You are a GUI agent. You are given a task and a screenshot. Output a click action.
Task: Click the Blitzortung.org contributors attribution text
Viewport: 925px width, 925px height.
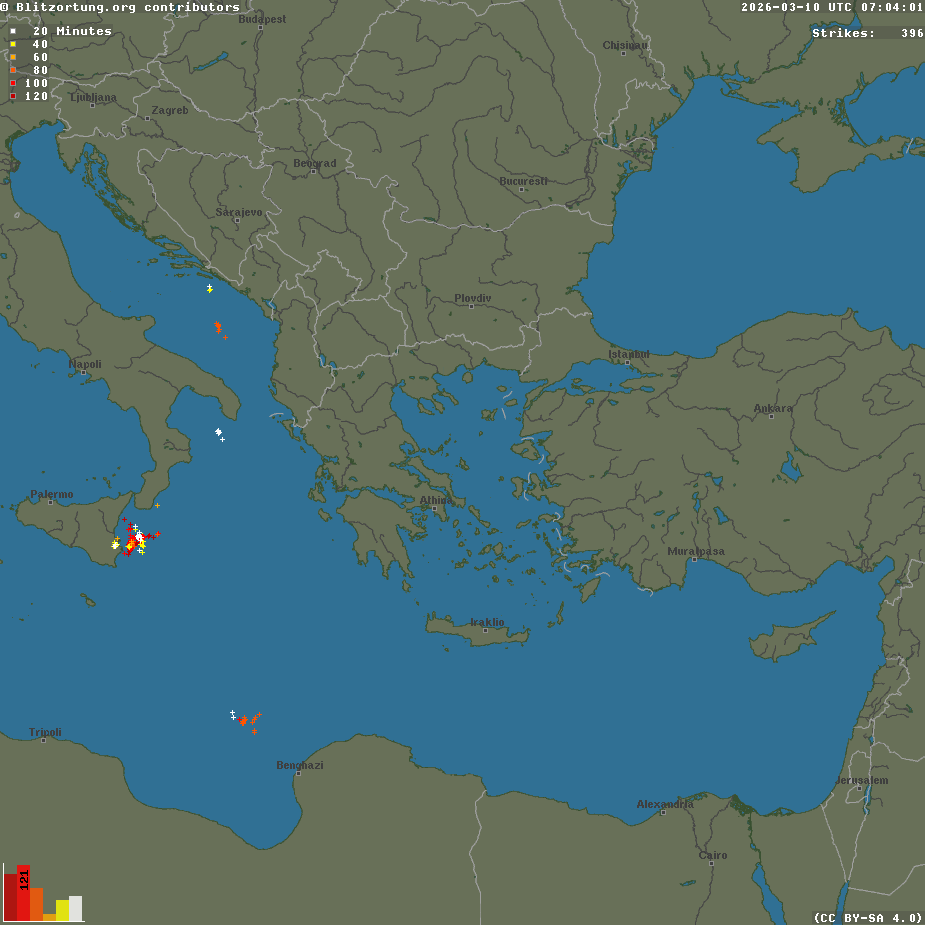pos(120,7)
